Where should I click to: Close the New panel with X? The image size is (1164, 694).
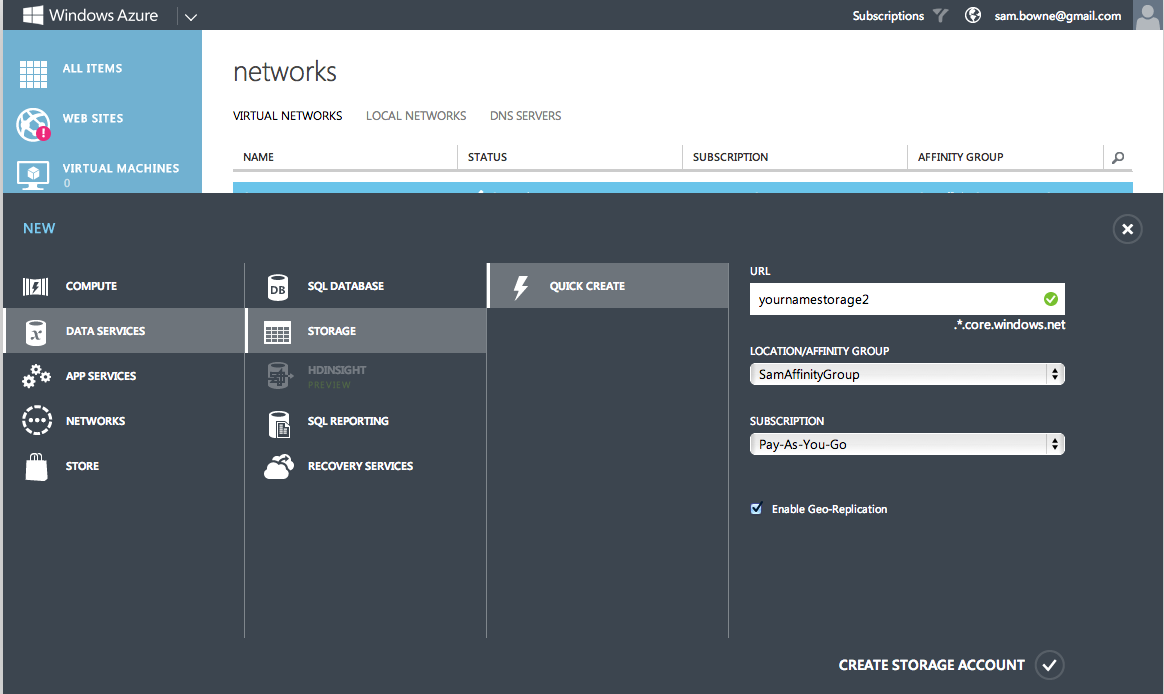tap(1127, 230)
